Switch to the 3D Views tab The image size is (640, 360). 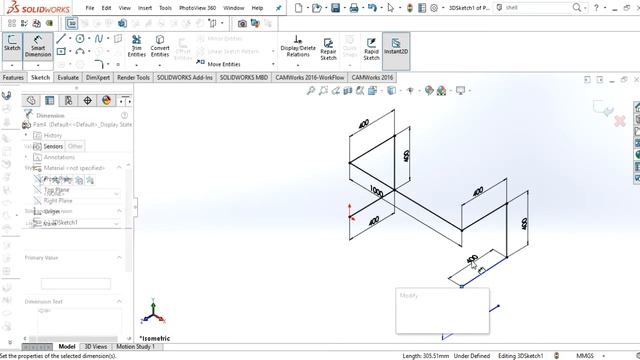(x=96, y=347)
